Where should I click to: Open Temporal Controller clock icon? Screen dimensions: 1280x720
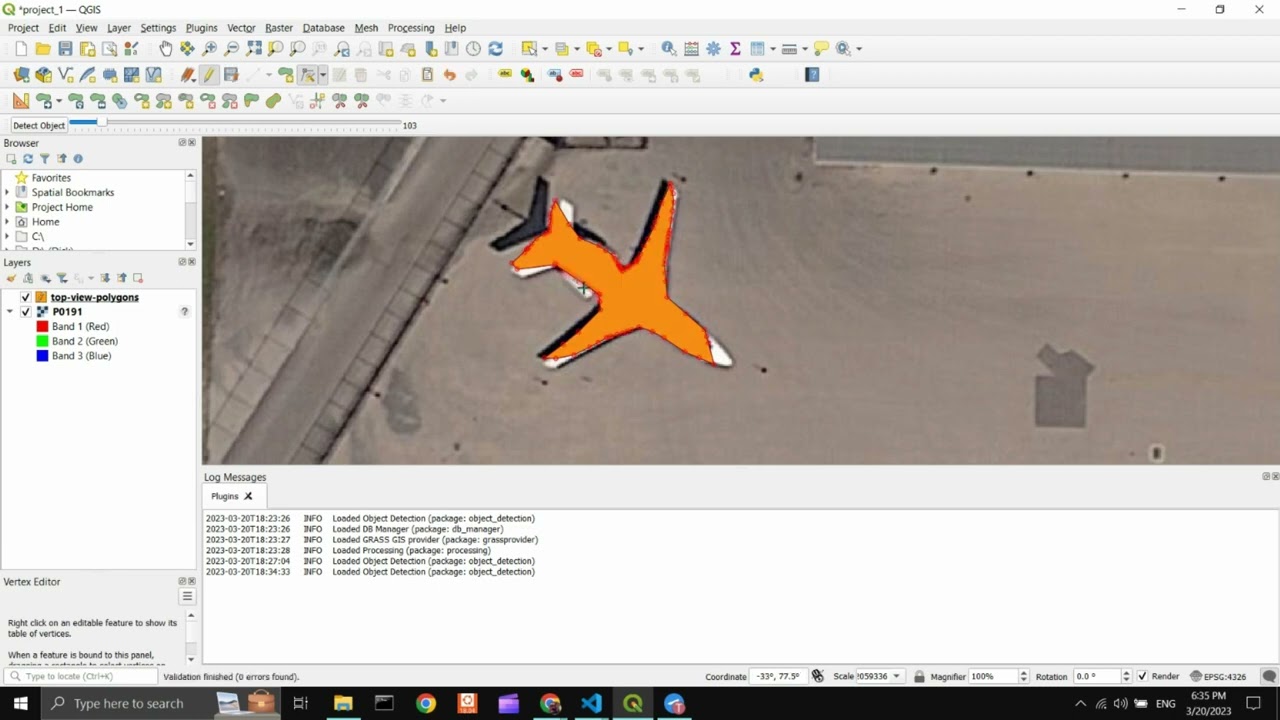pyautogui.click(x=473, y=48)
